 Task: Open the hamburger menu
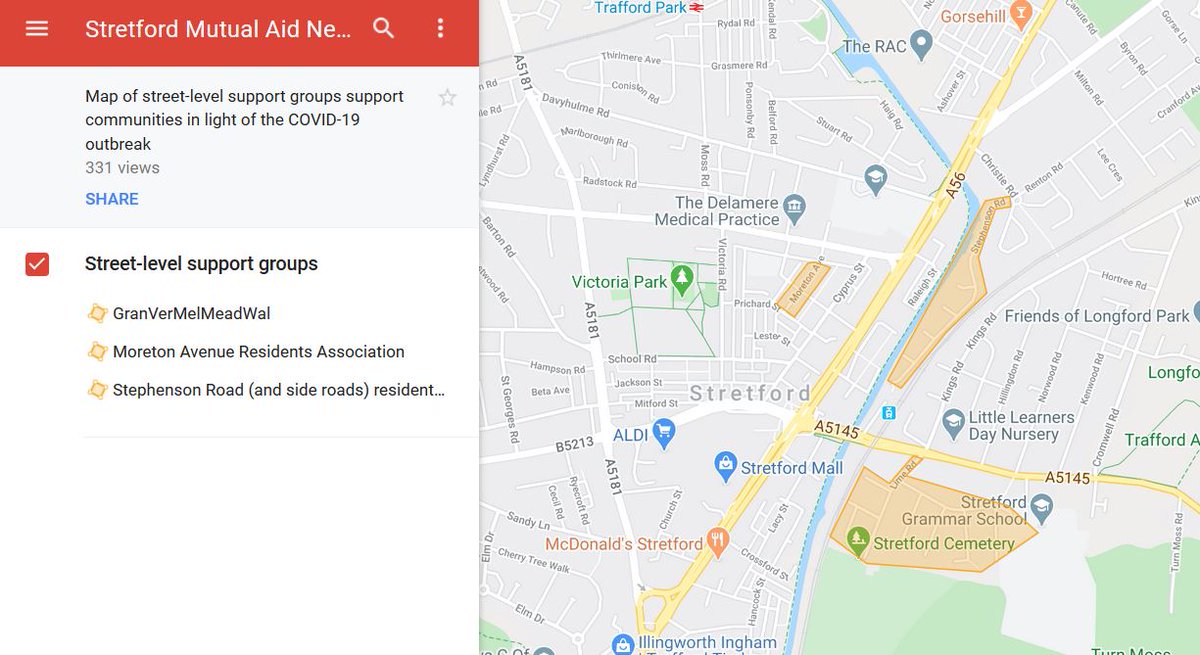point(37,28)
